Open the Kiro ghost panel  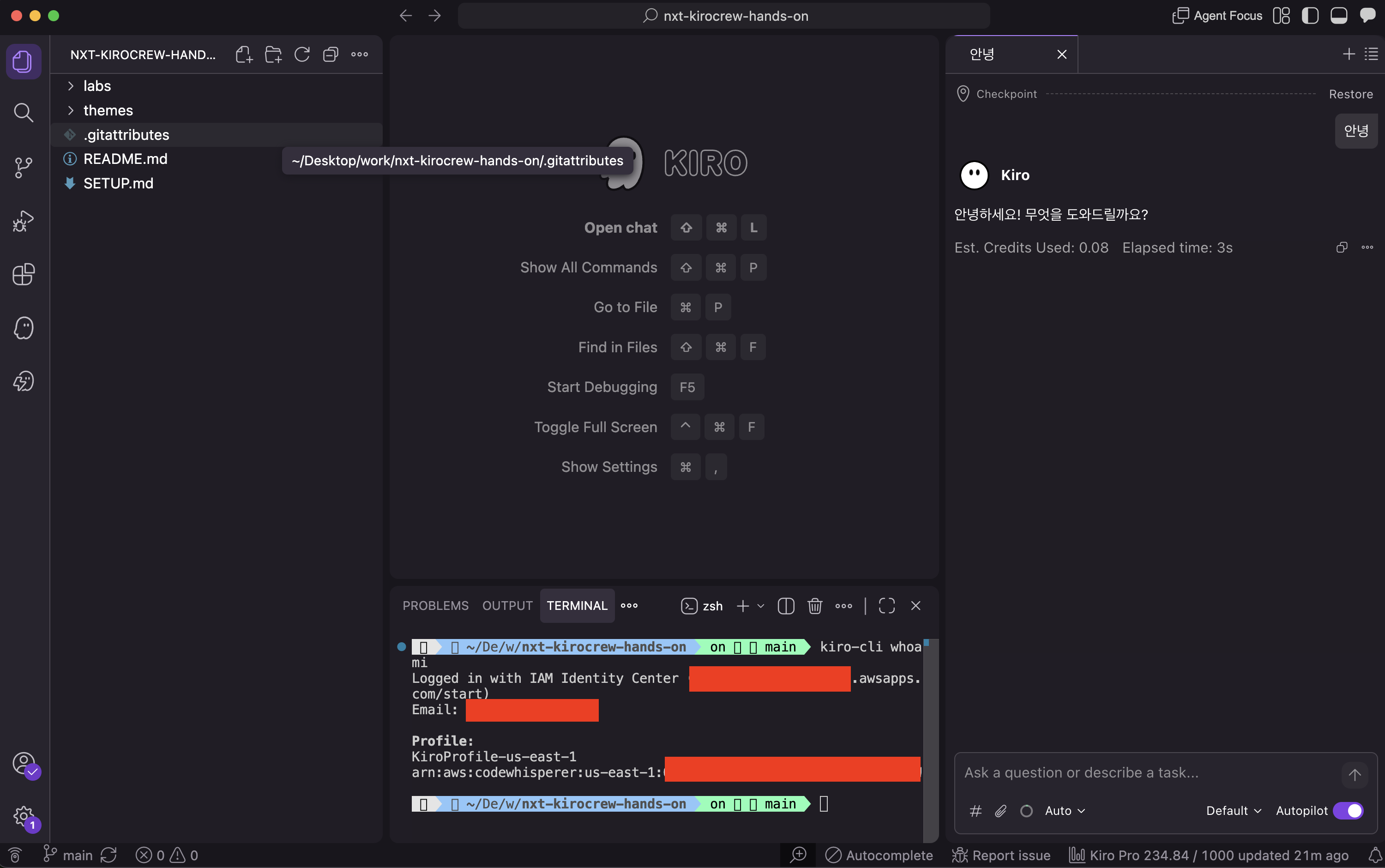[x=23, y=328]
